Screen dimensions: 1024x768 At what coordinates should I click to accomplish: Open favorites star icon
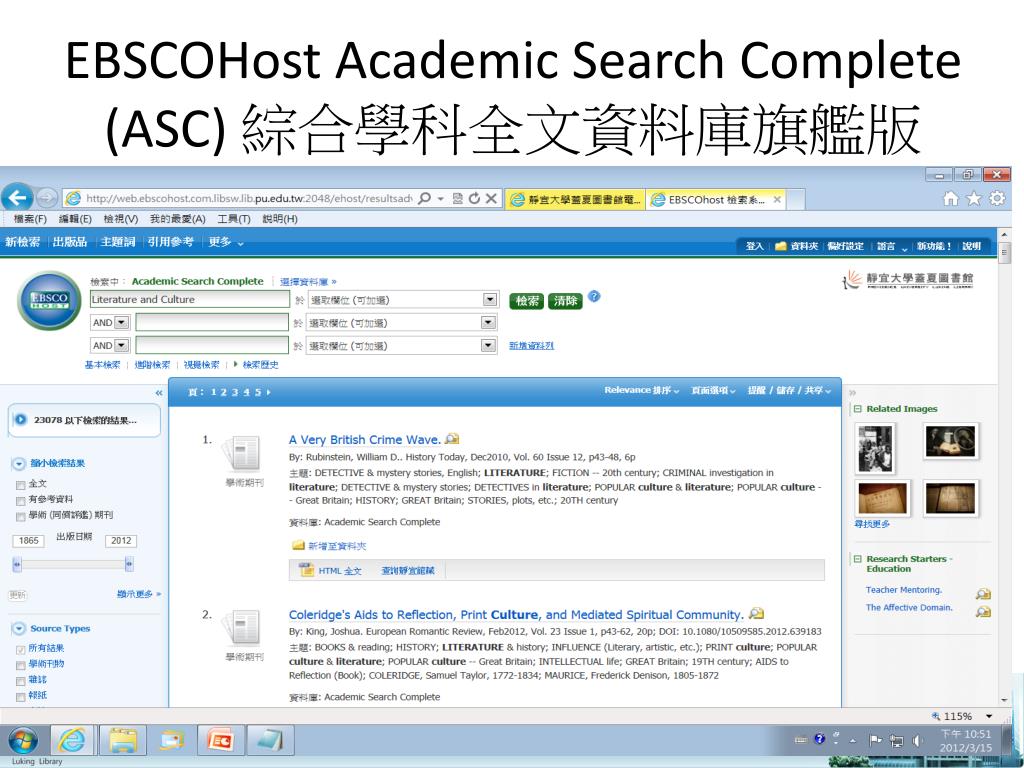[974, 198]
